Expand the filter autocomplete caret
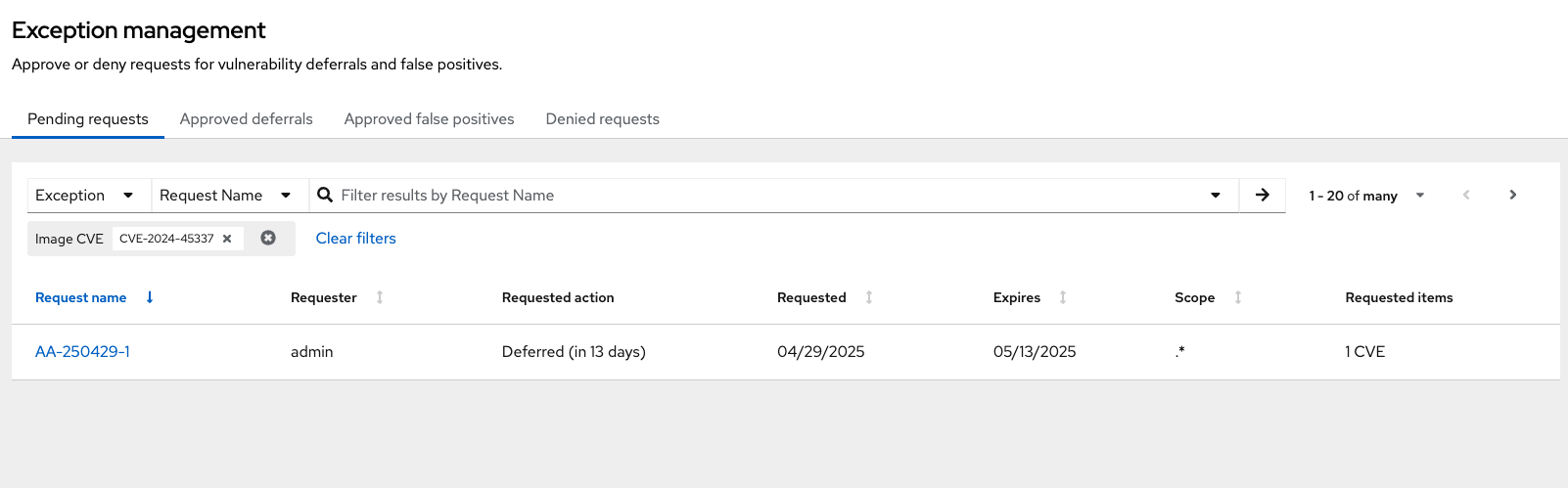Viewport: 1568px width, 488px height. pyautogui.click(x=1216, y=196)
